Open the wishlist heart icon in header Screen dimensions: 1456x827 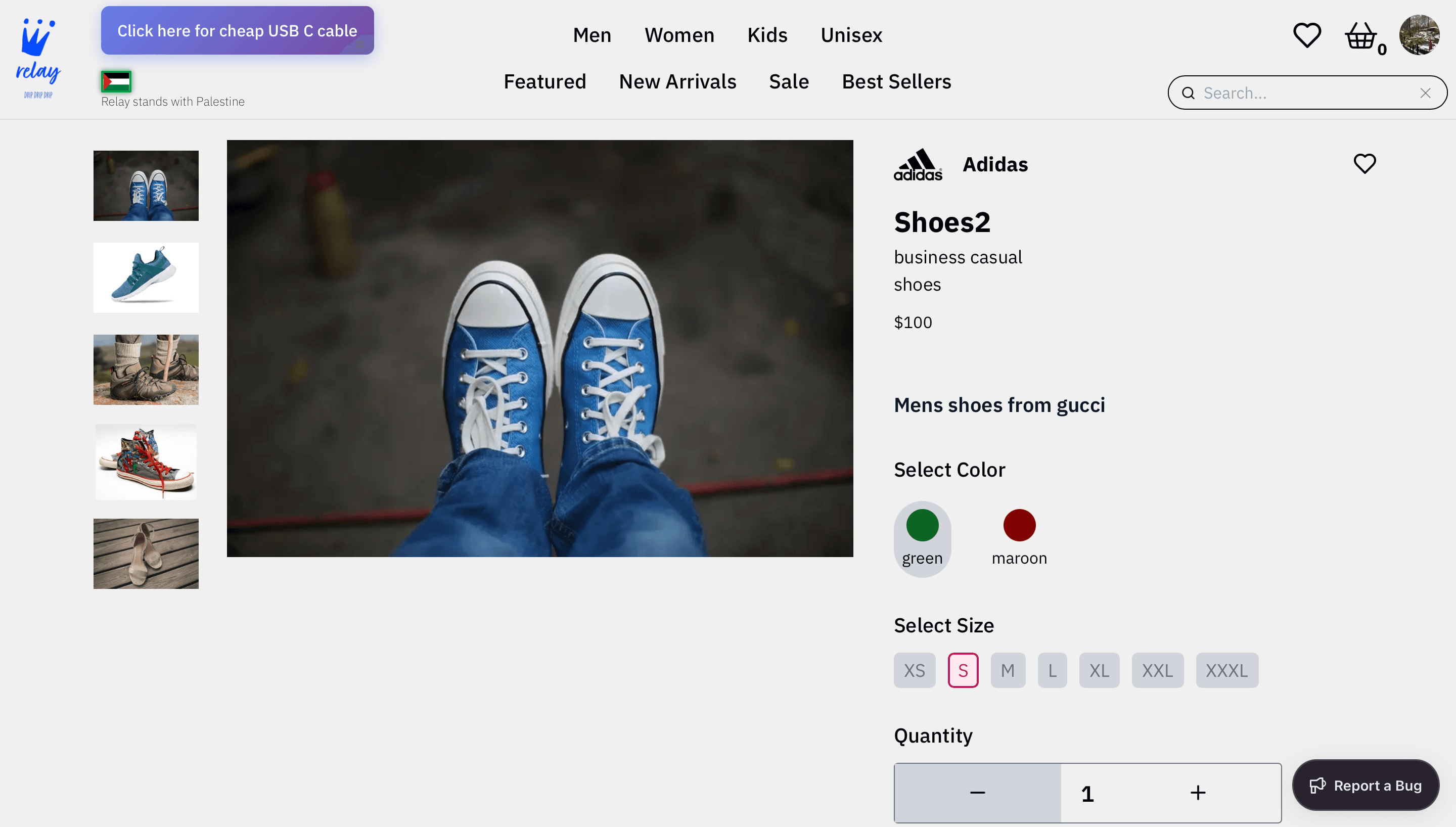point(1307,35)
